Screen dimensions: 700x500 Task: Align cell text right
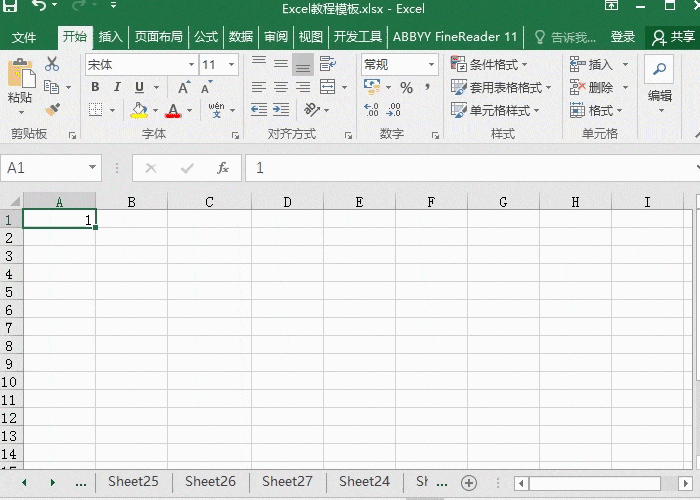303,87
